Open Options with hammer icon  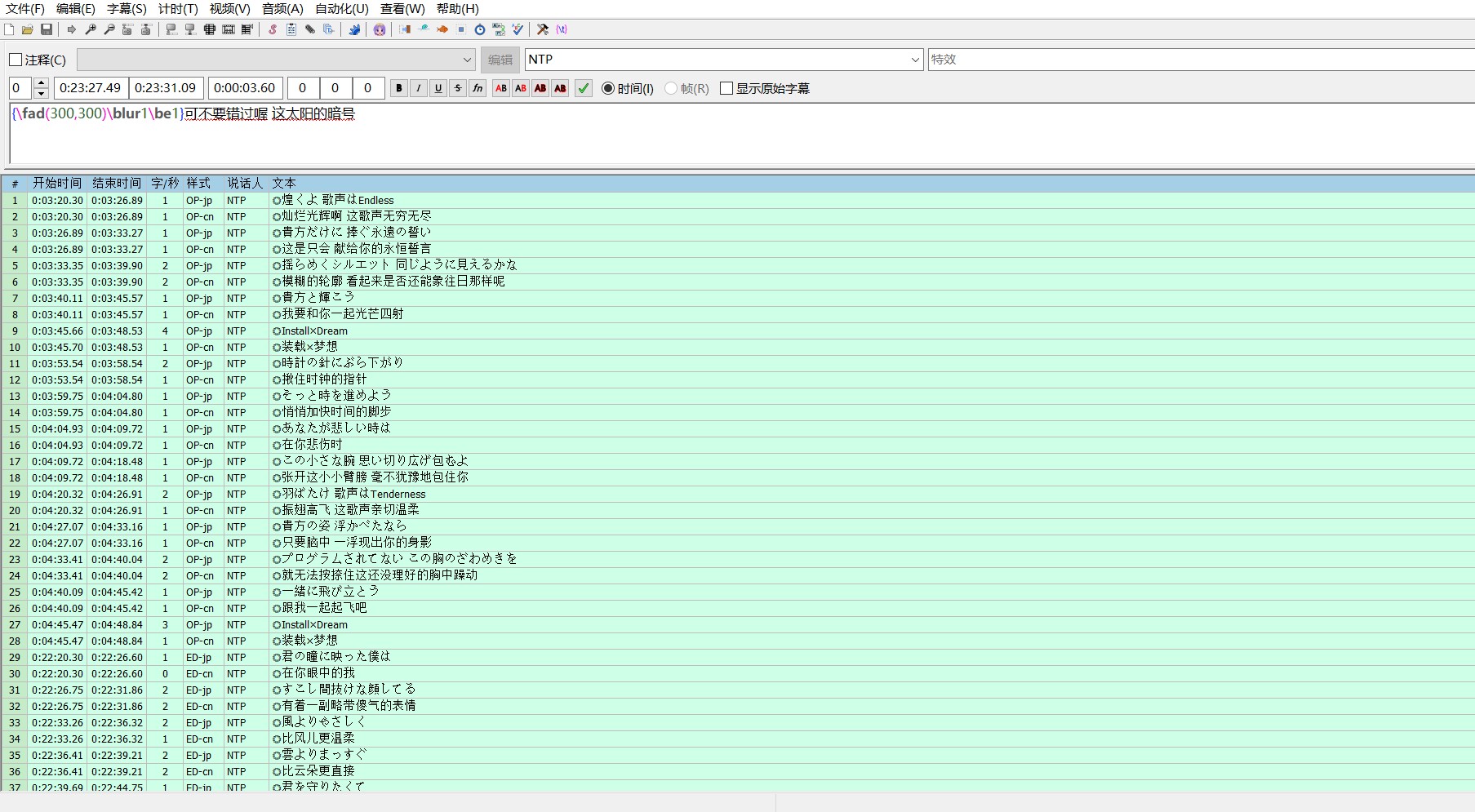(x=543, y=29)
